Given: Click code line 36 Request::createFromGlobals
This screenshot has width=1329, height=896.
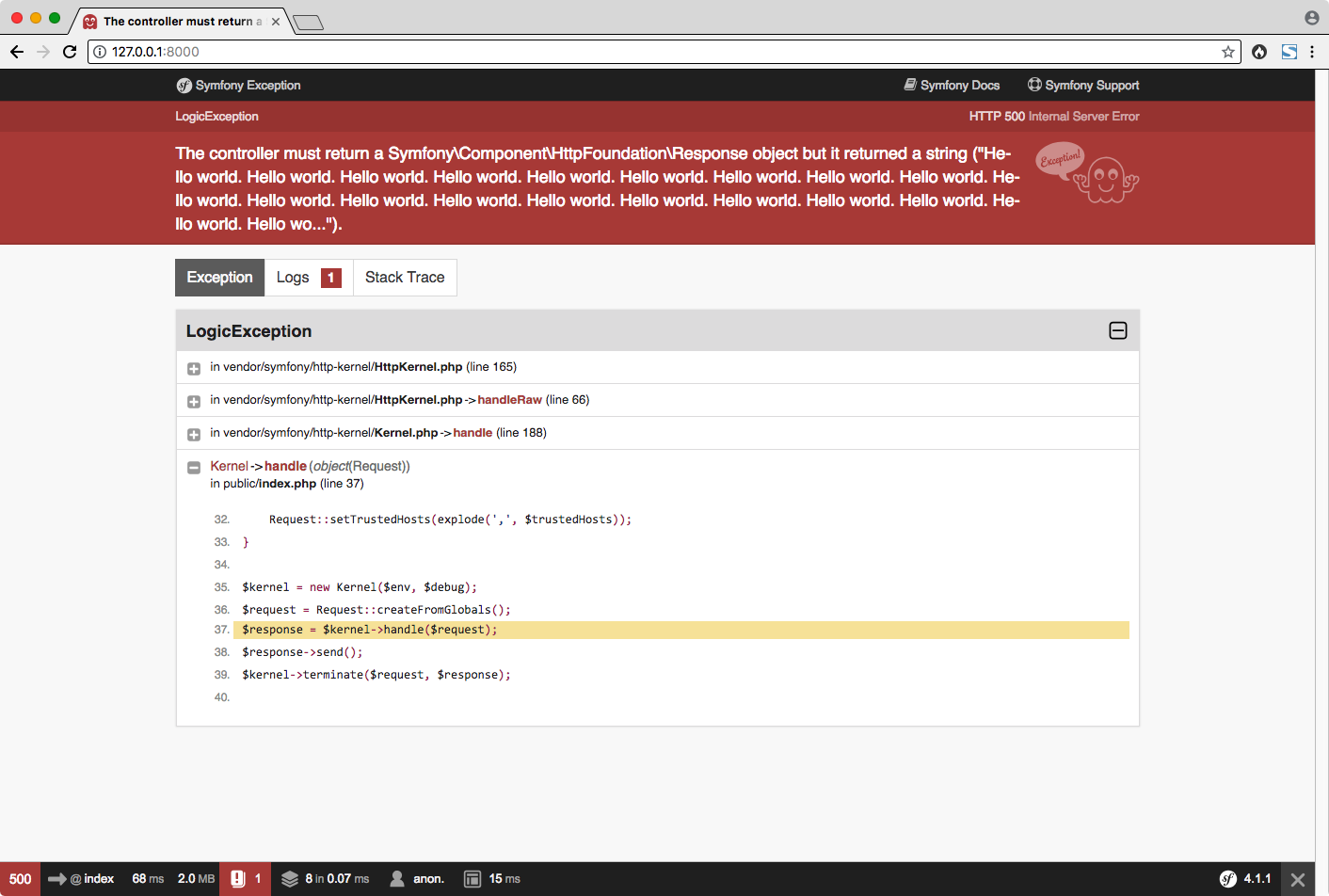Looking at the screenshot, I should point(376,610).
